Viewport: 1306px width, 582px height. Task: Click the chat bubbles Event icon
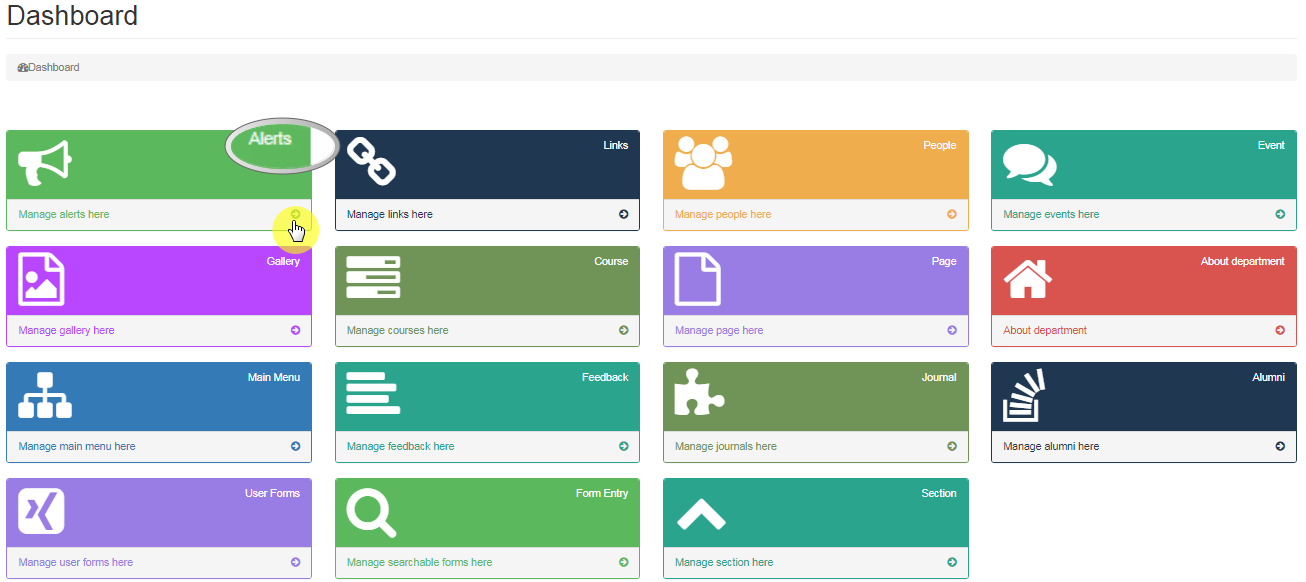point(1029,165)
